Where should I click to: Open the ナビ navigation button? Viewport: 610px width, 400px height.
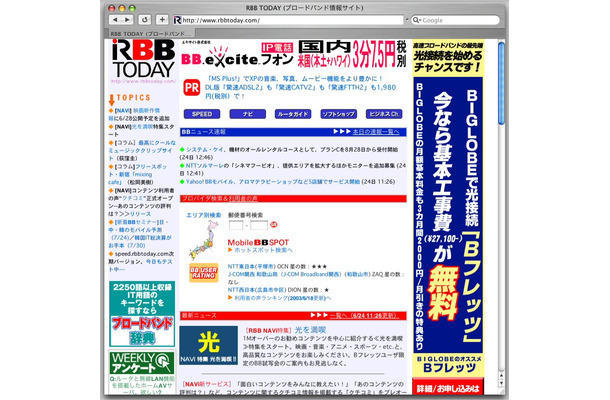click(247, 114)
